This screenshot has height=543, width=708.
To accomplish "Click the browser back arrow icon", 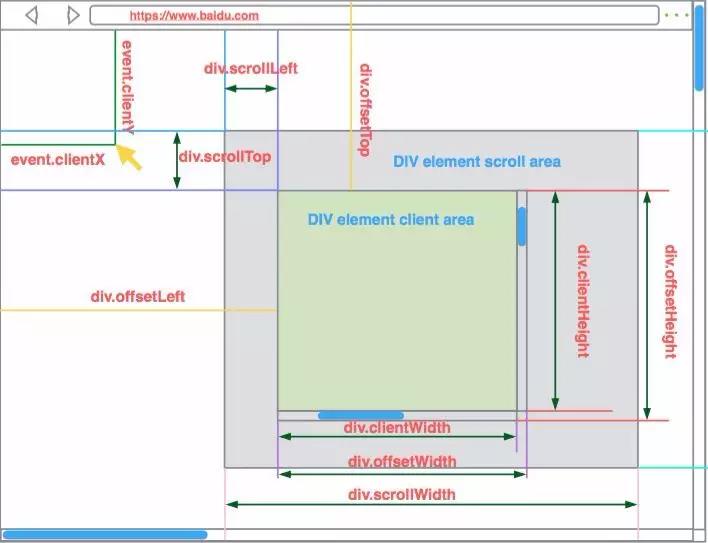I will point(32,15).
